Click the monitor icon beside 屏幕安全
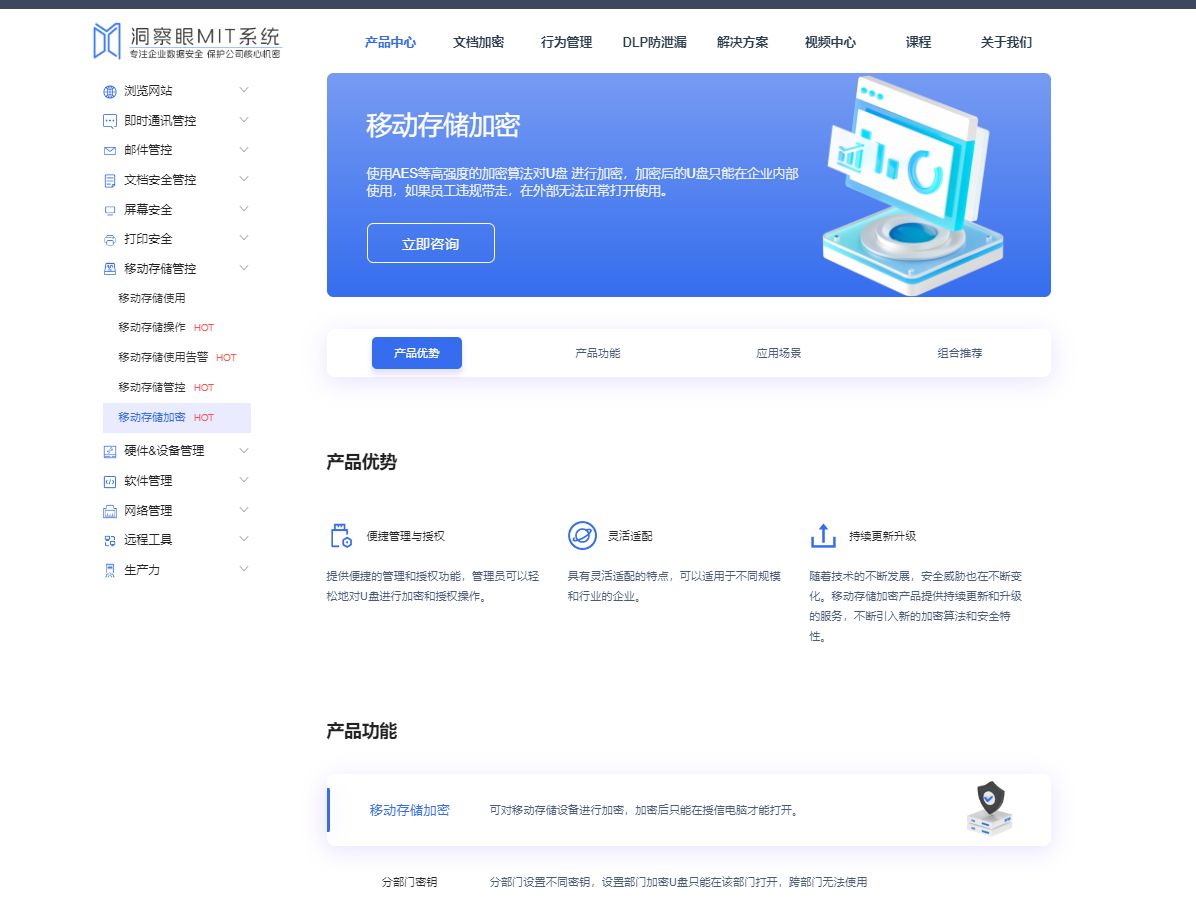The image size is (1196, 909). 110,210
